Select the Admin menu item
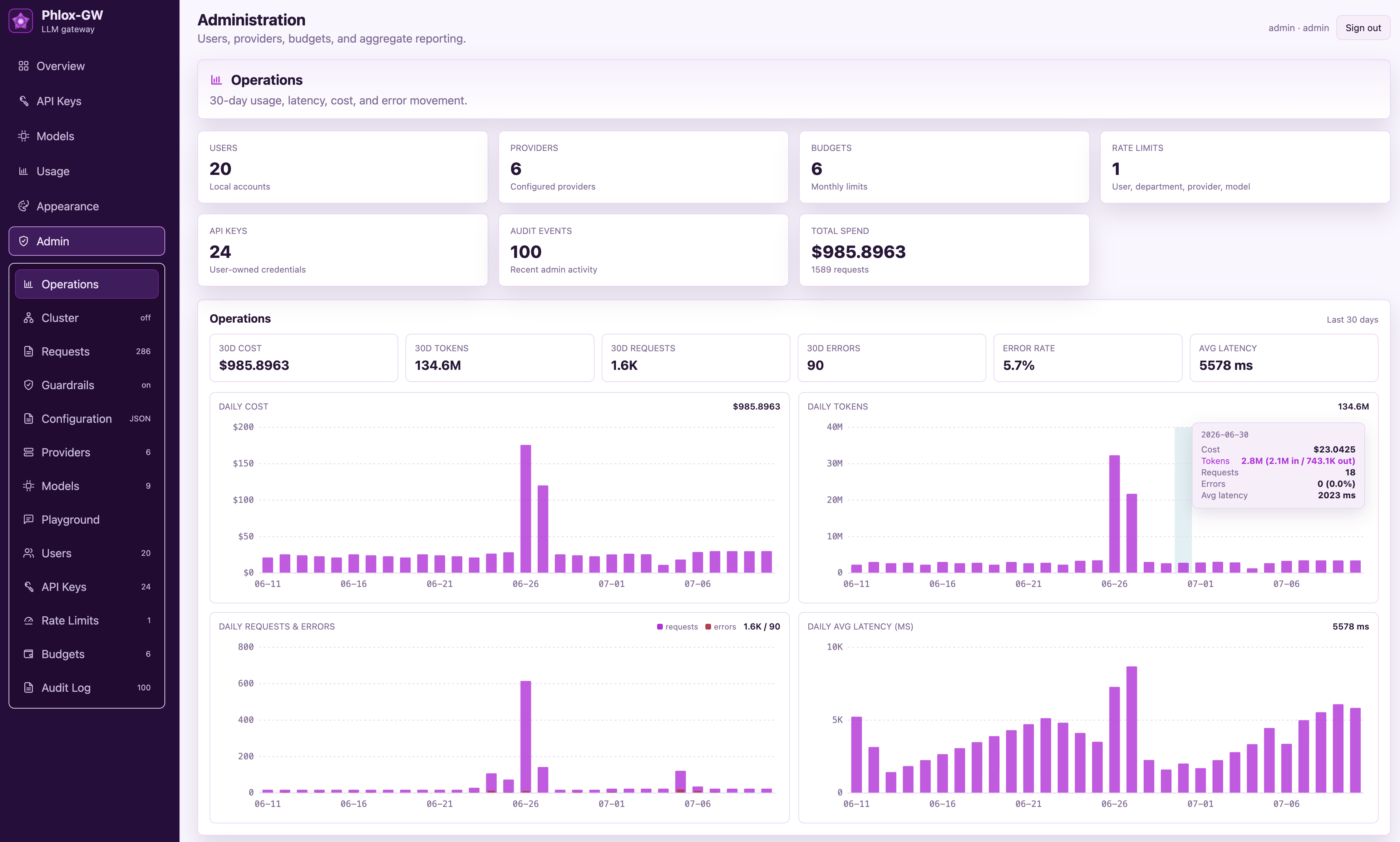1400x842 pixels. [x=87, y=241]
